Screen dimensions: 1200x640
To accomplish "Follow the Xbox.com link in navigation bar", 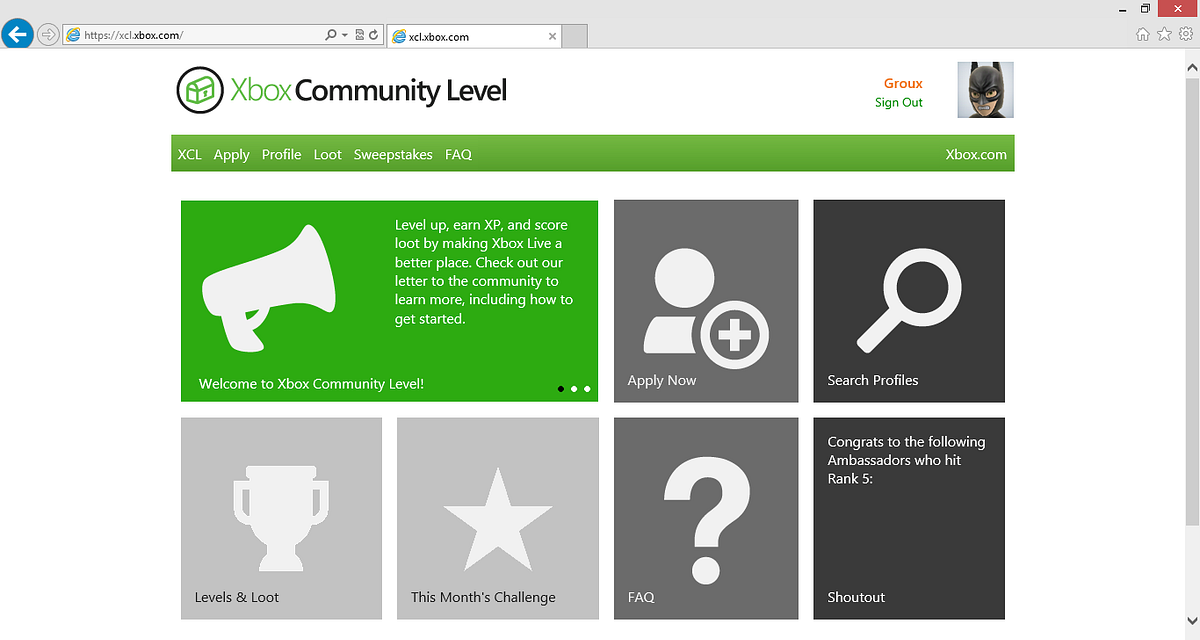I will pyautogui.click(x=976, y=154).
